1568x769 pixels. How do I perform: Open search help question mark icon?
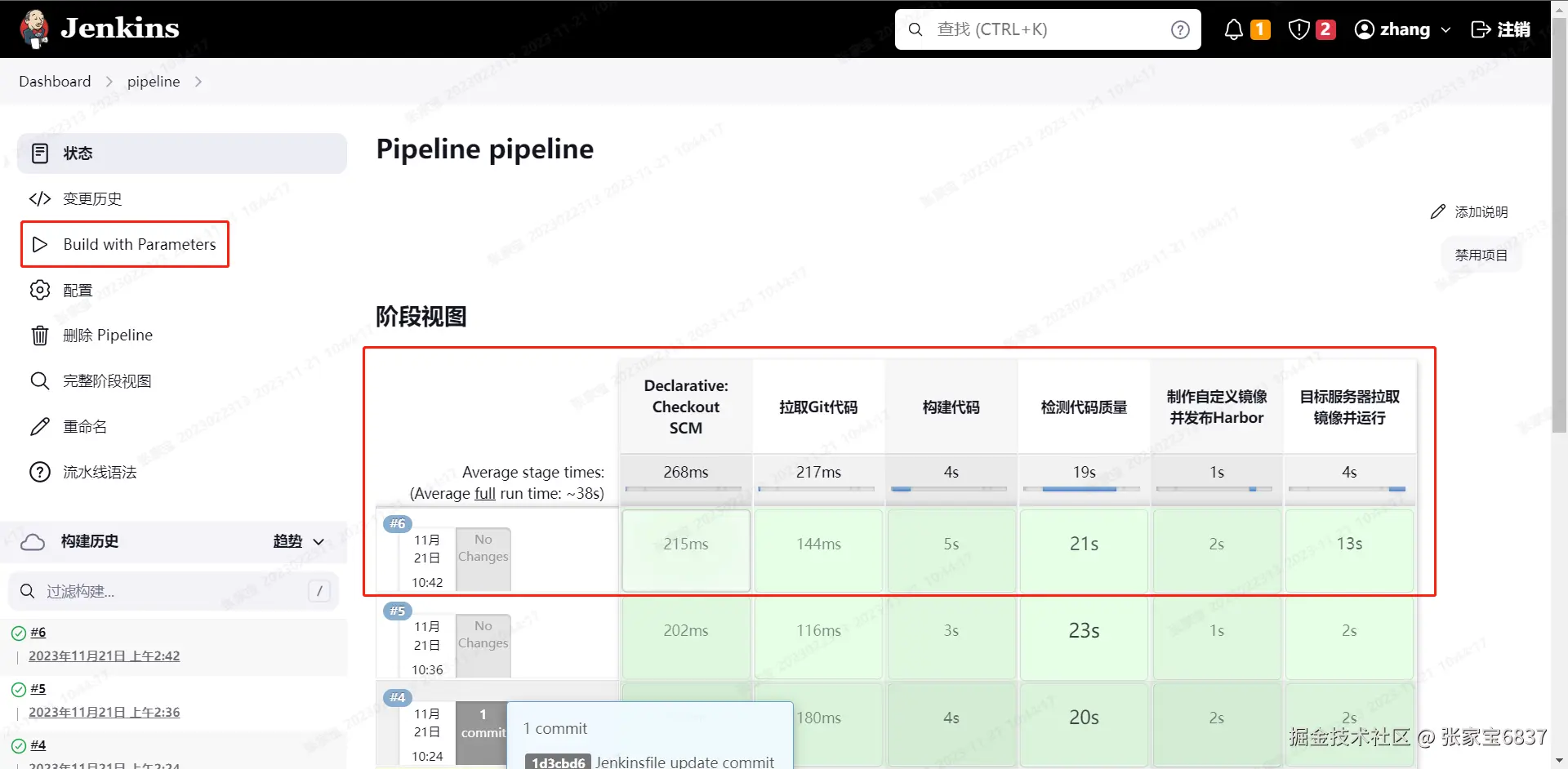pyautogui.click(x=1180, y=29)
